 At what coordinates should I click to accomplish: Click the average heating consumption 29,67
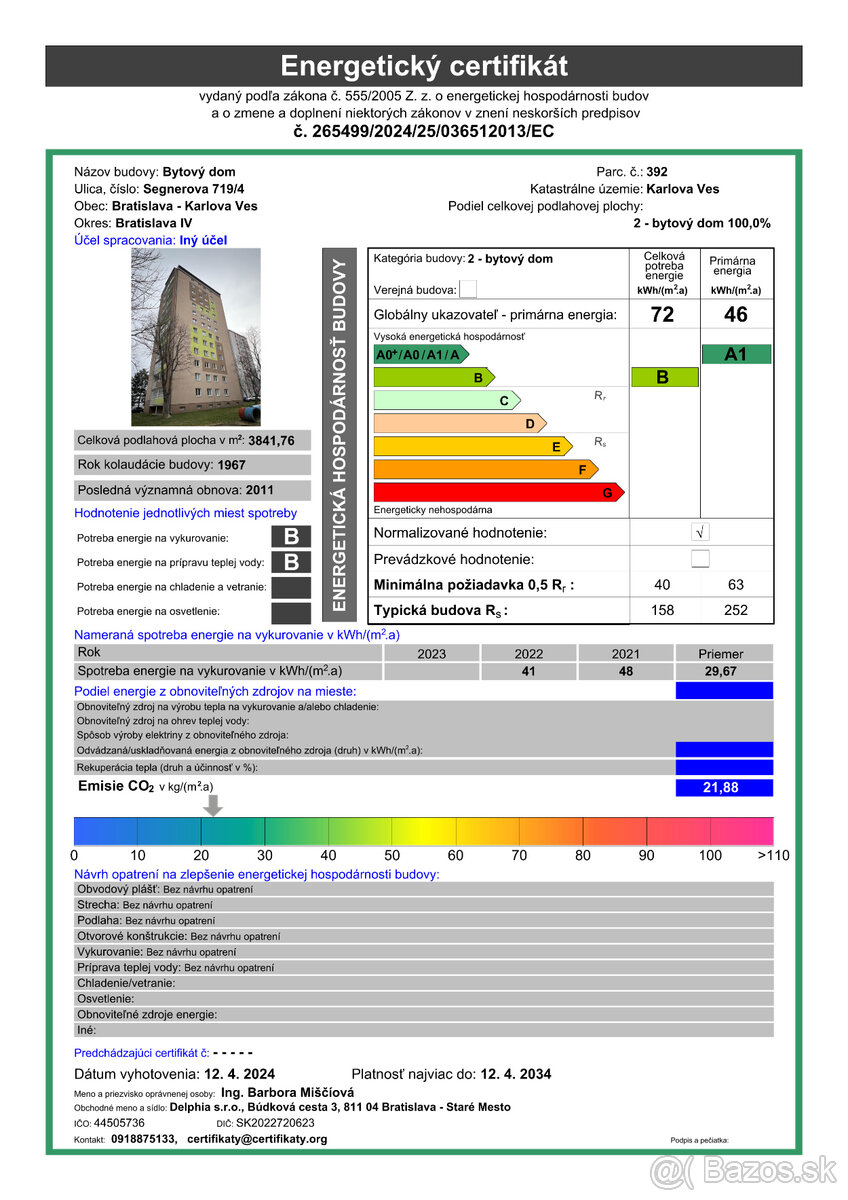pos(720,671)
